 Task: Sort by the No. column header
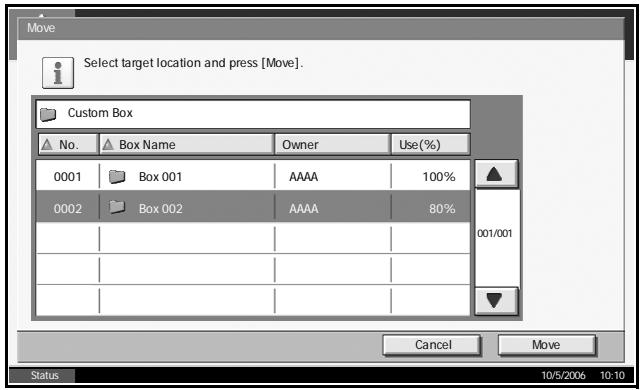click(68, 144)
